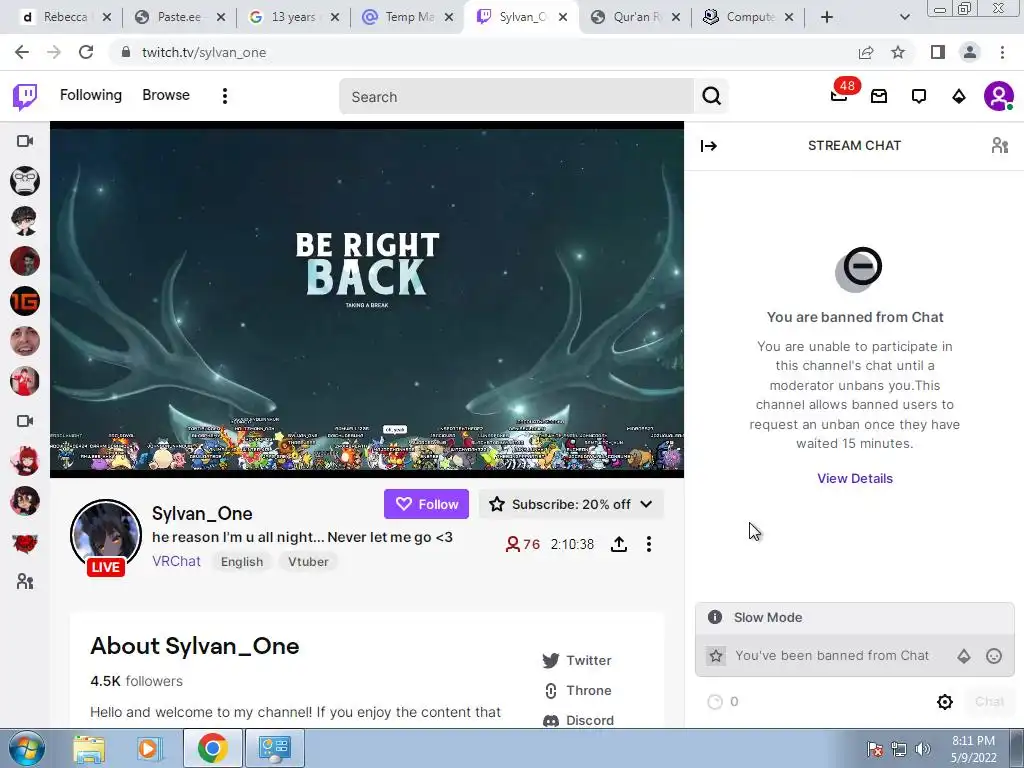This screenshot has height=768, width=1024.
Task: Select the English tag
Action: point(242,562)
